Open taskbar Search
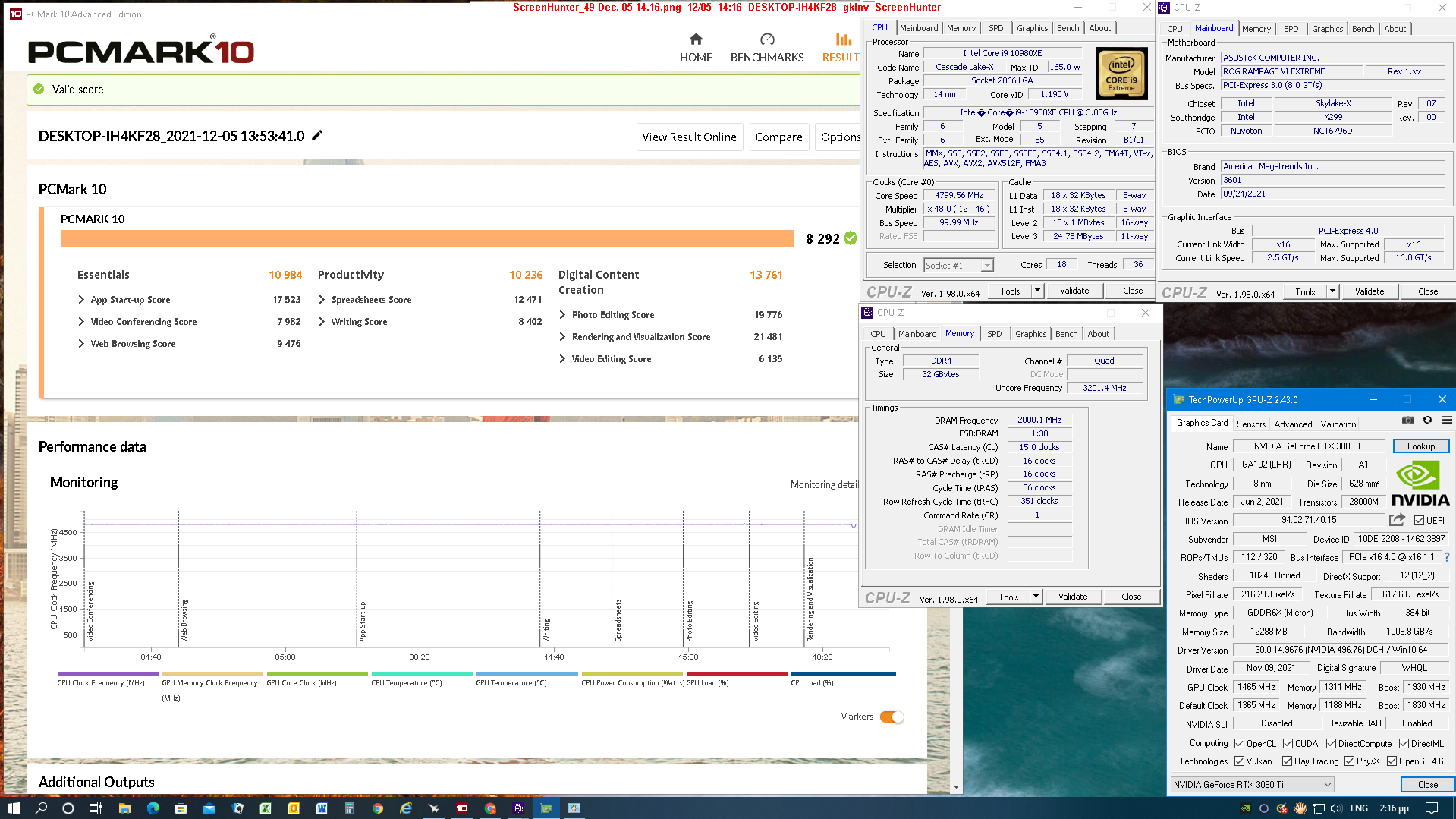The height and width of the screenshot is (819, 1456). pos(41,808)
